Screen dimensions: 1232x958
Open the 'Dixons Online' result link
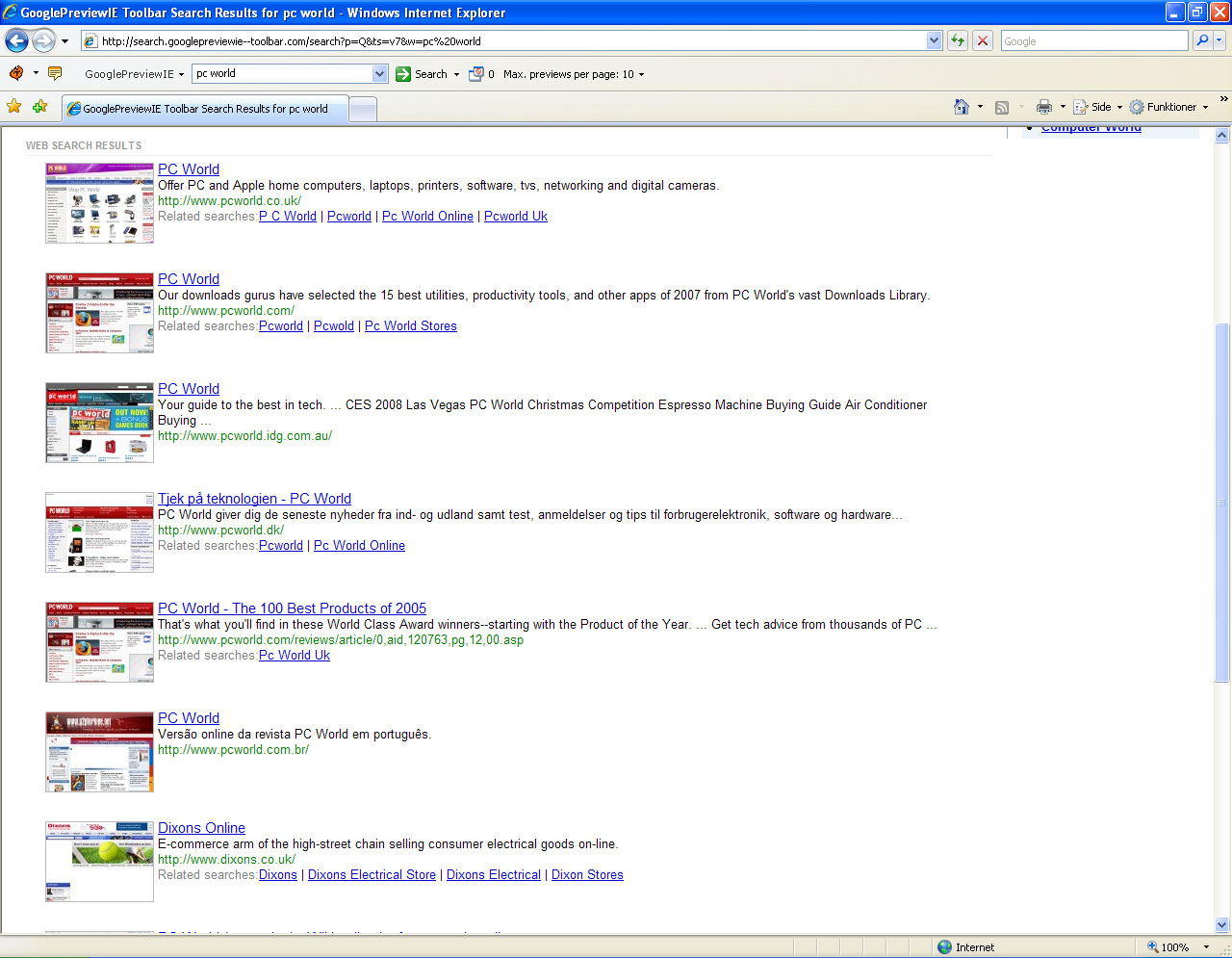coord(201,828)
